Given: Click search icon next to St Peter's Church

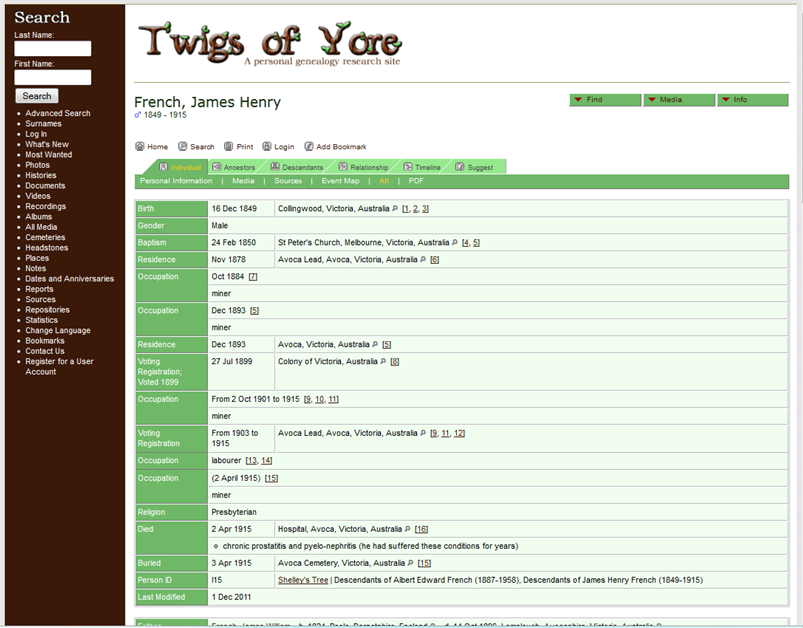Looking at the screenshot, I should pos(455,243).
